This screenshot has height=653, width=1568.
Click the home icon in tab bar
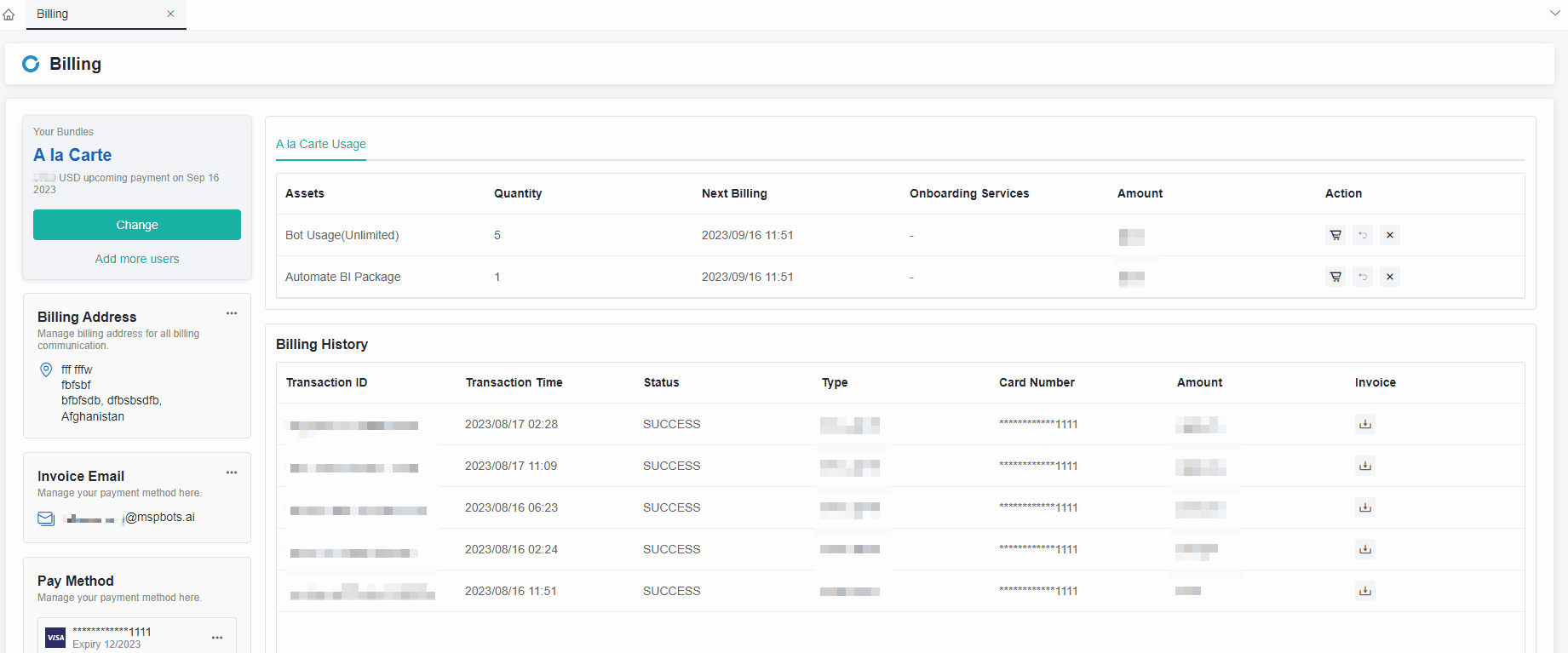point(9,14)
